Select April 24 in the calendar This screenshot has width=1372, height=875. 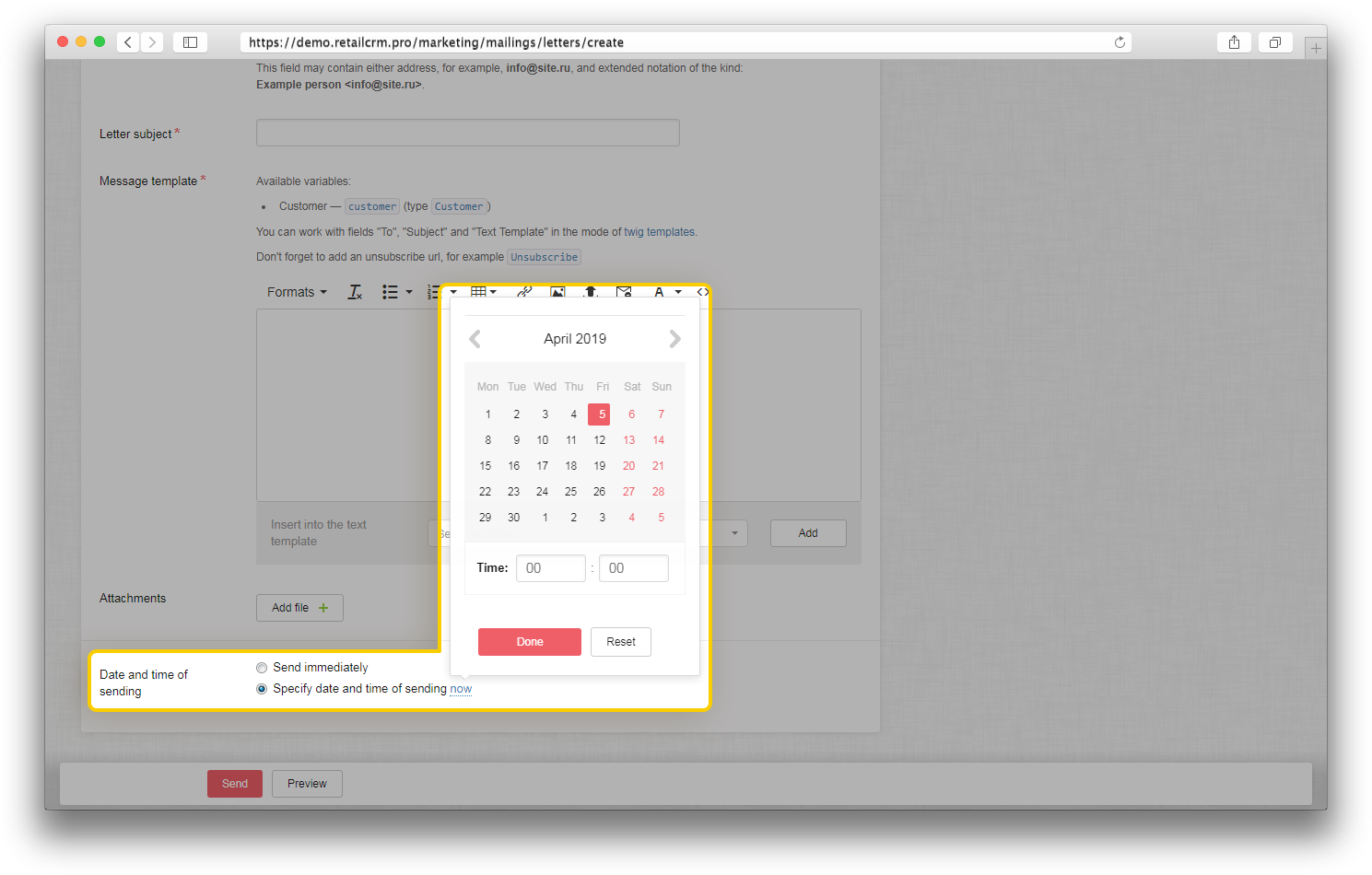coord(543,492)
